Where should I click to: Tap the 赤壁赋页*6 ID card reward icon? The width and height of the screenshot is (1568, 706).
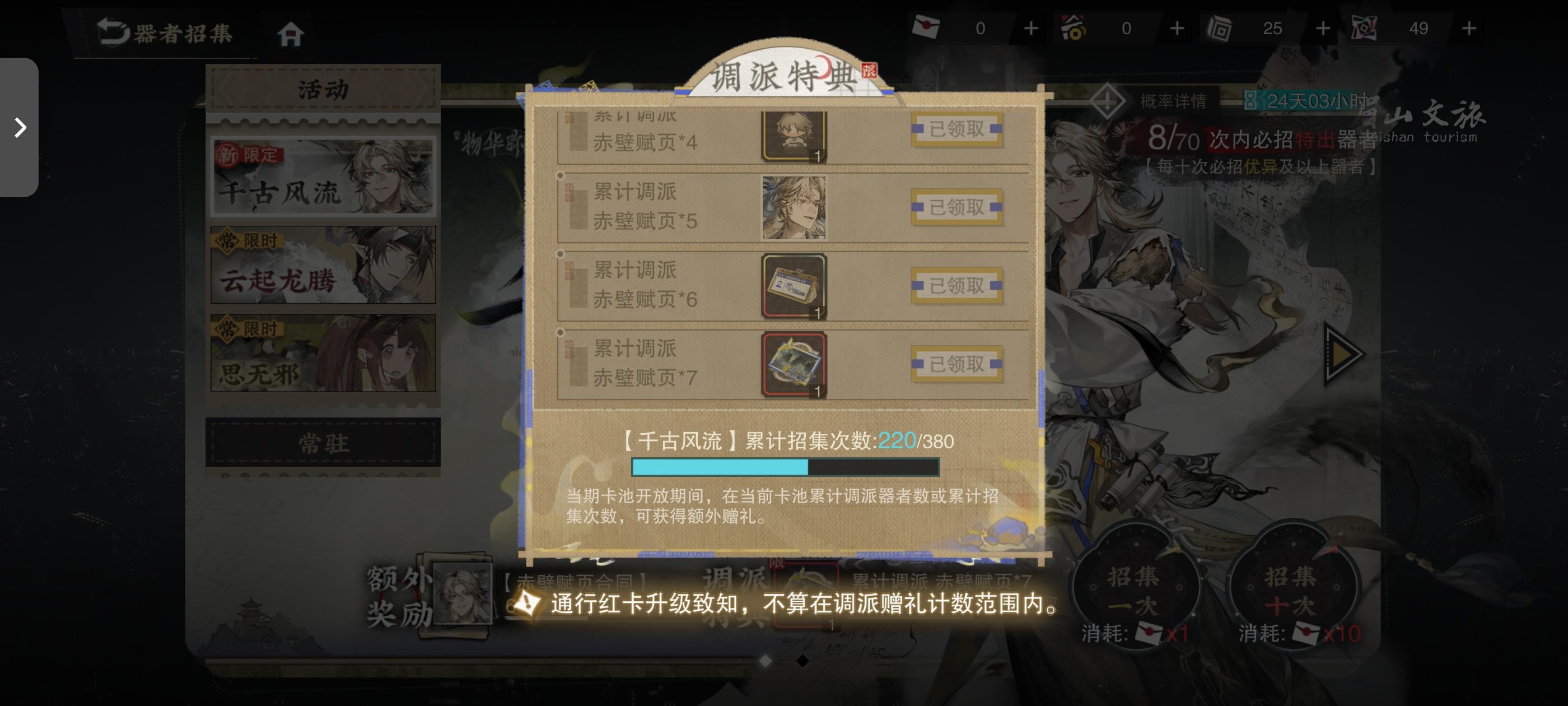(794, 286)
